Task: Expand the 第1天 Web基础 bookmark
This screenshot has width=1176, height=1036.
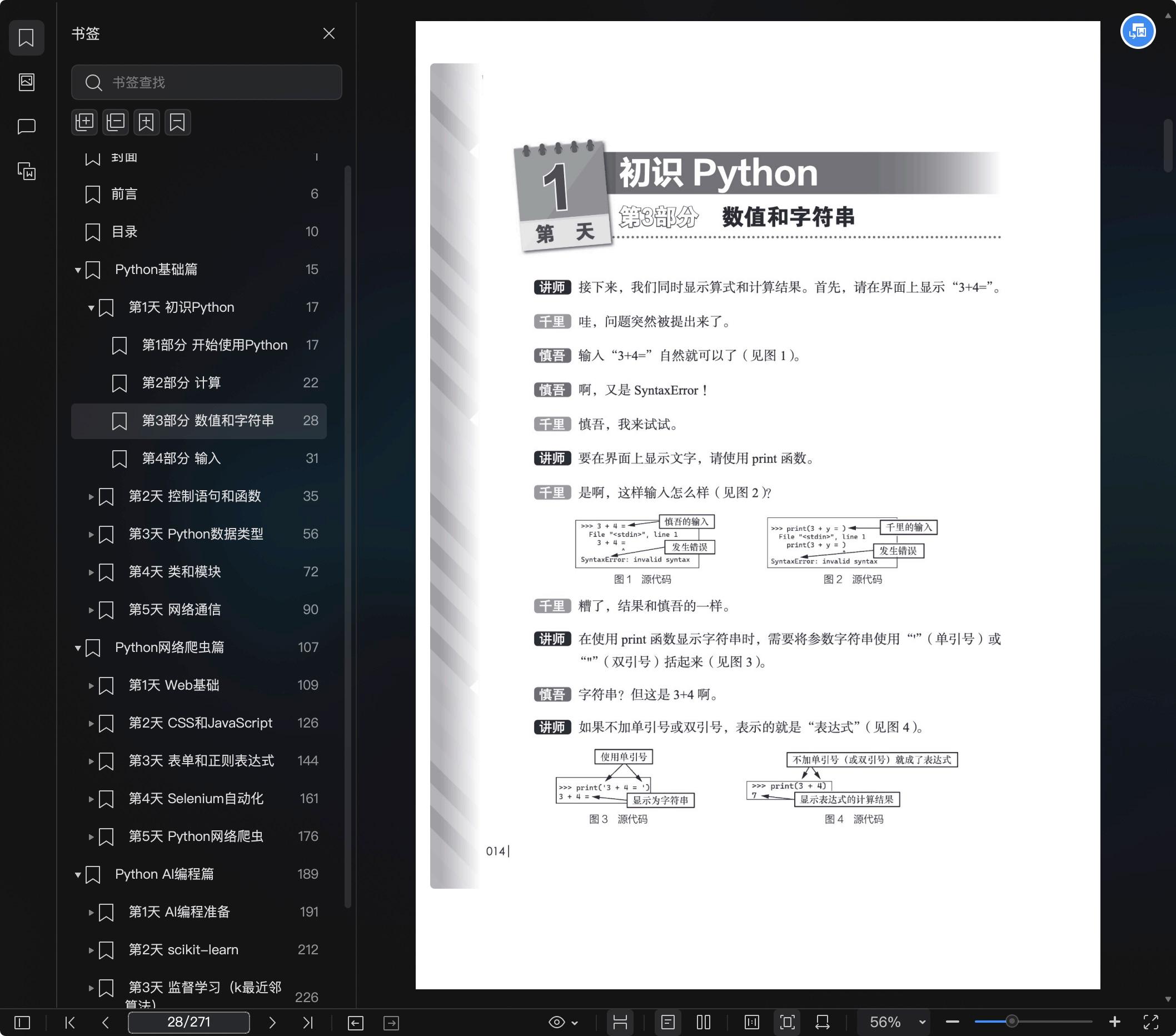Action: click(91, 686)
